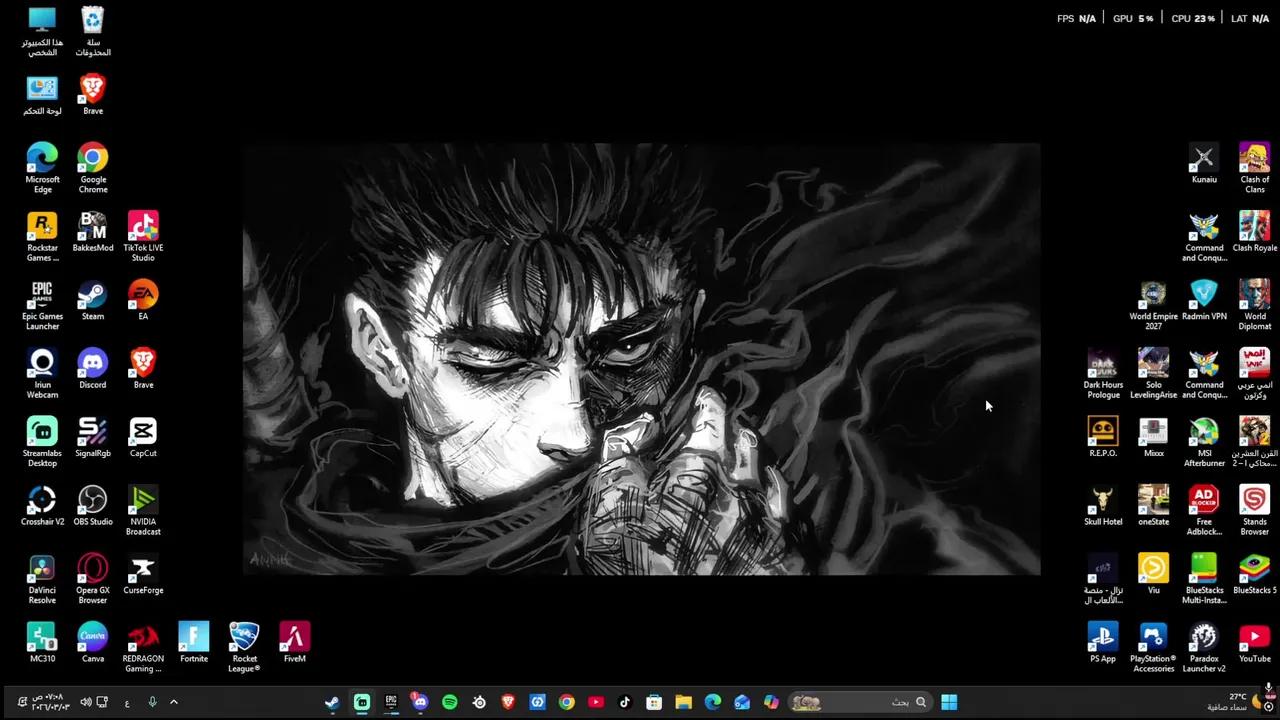Image resolution: width=1280 pixels, height=720 pixels.
Task: Open Opera GX Browser desktop icon
Action: tap(92, 578)
